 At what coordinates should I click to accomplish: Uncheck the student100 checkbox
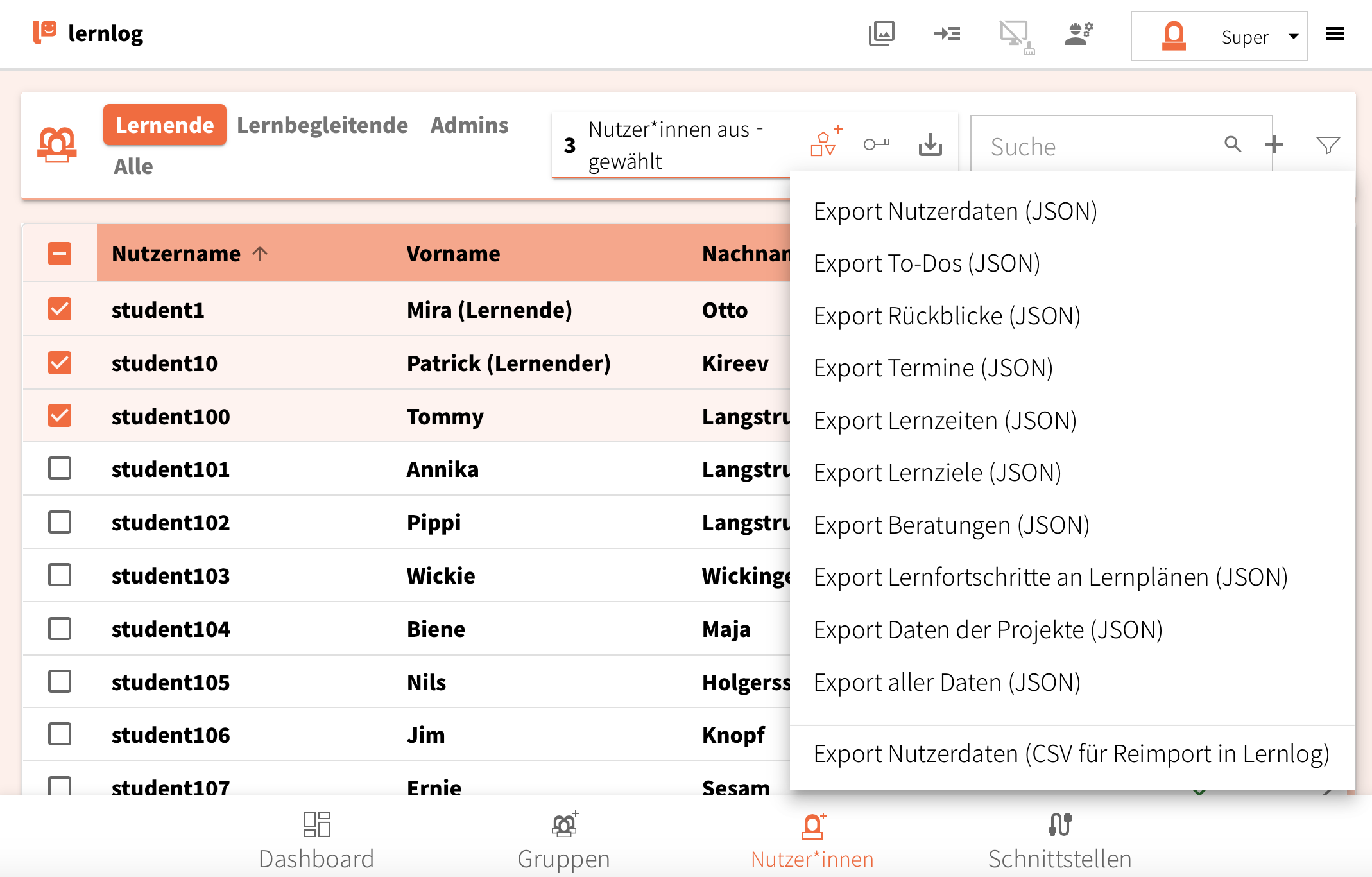[x=60, y=415]
